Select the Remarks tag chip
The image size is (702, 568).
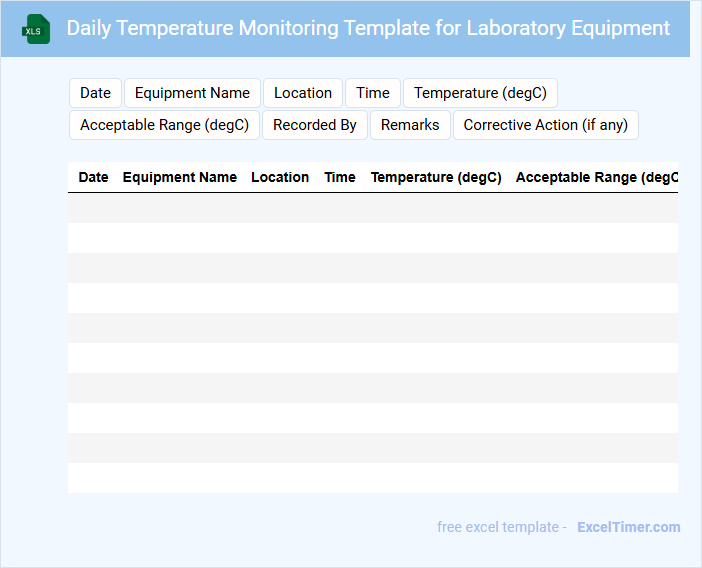point(410,125)
